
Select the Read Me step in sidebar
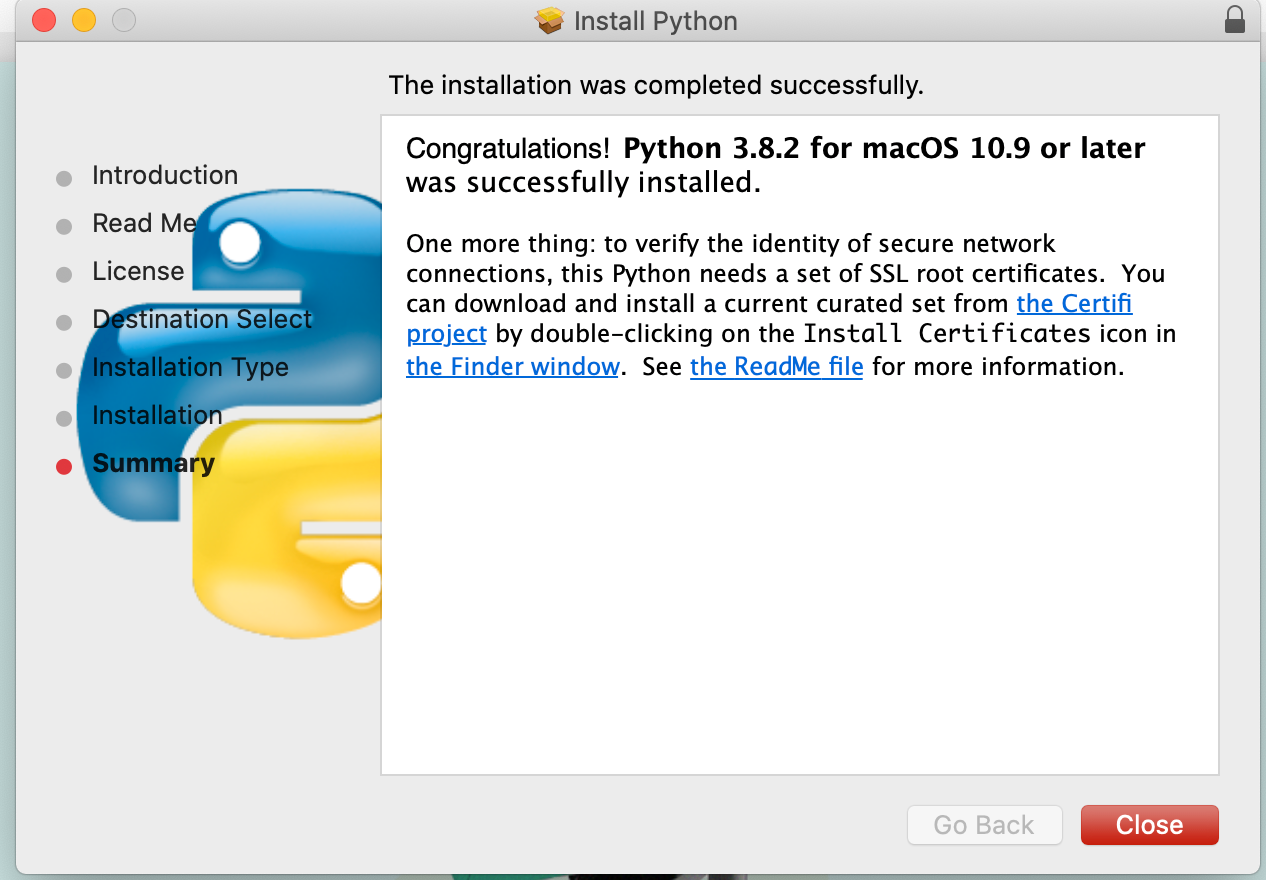(x=144, y=223)
